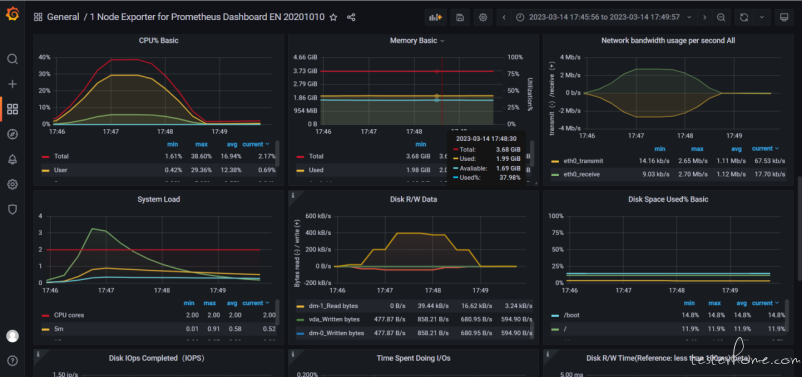Open the search dashboards icon
Viewport: 802px width, 377px height.
pos(12,59)
